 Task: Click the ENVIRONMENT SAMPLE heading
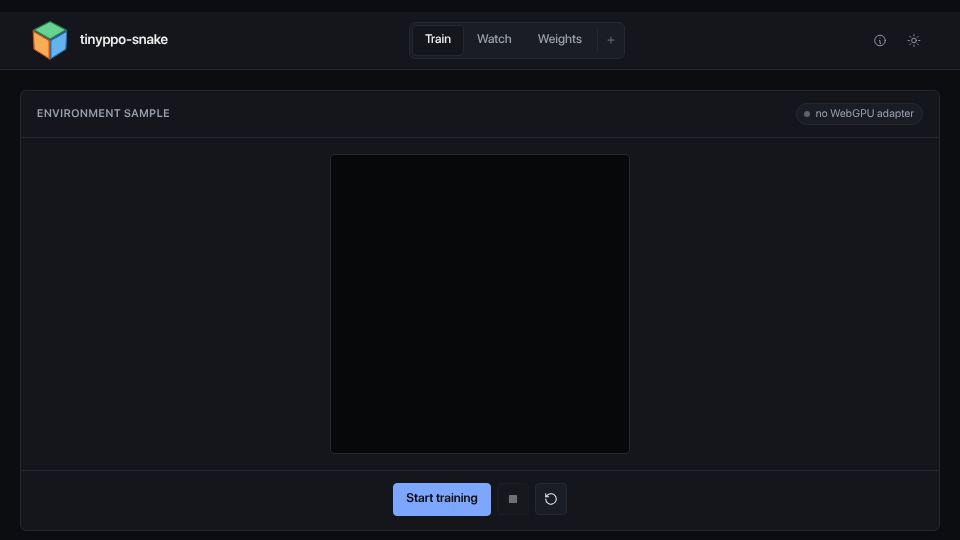click(103, 113)
